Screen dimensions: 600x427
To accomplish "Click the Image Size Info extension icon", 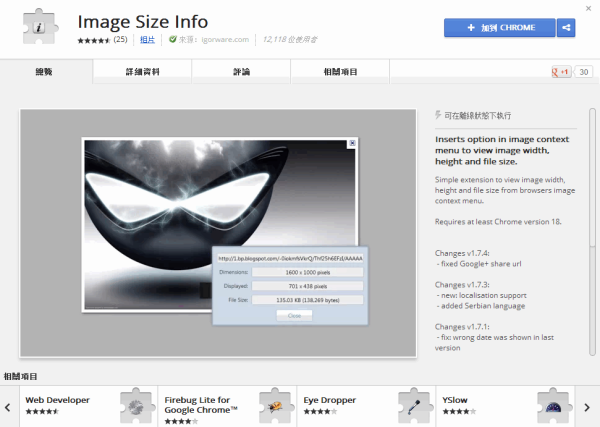I will [x=39, y=28].
